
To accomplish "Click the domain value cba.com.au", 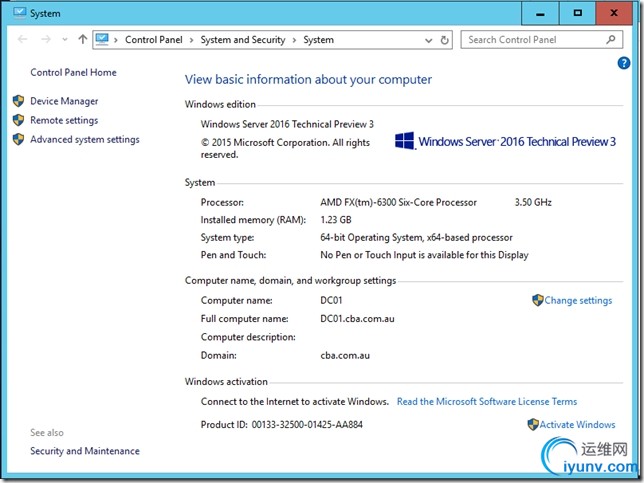I will pyautogui.click(x=345, y=356).
